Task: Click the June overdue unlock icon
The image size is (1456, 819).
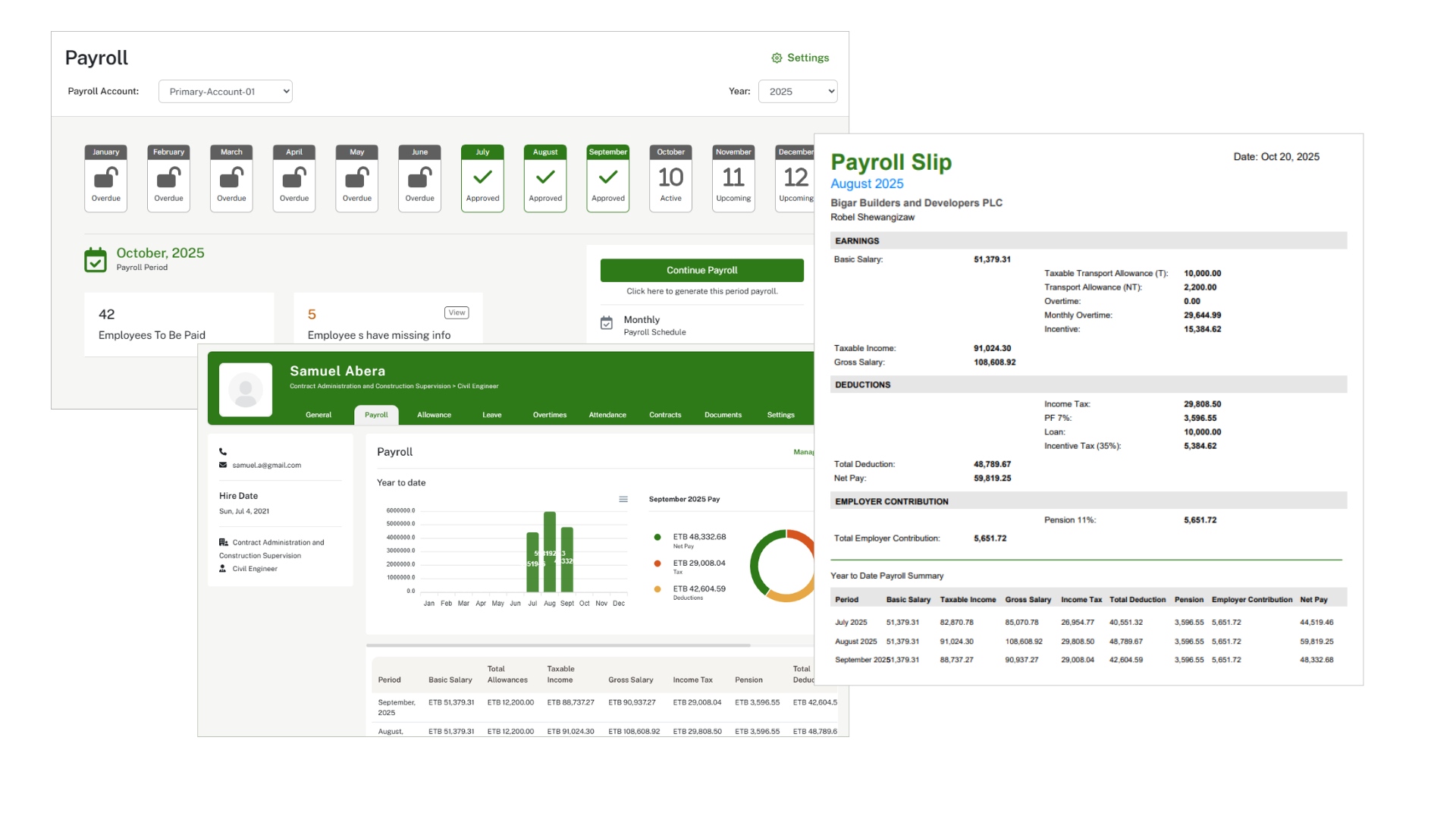Action: [420, 177]
